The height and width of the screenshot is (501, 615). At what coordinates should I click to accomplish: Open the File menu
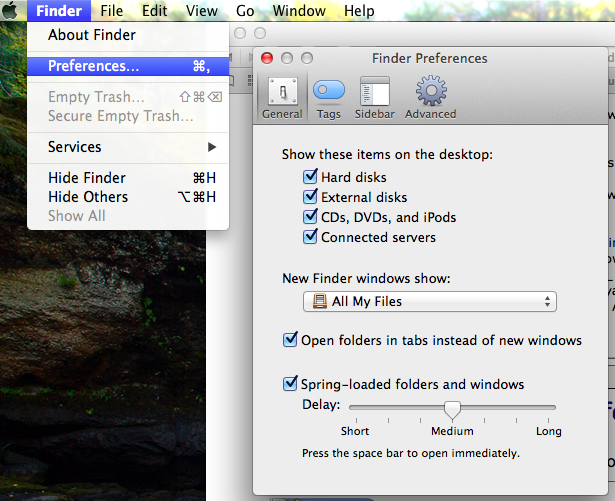pyautogui.click(x=111, y=11)
